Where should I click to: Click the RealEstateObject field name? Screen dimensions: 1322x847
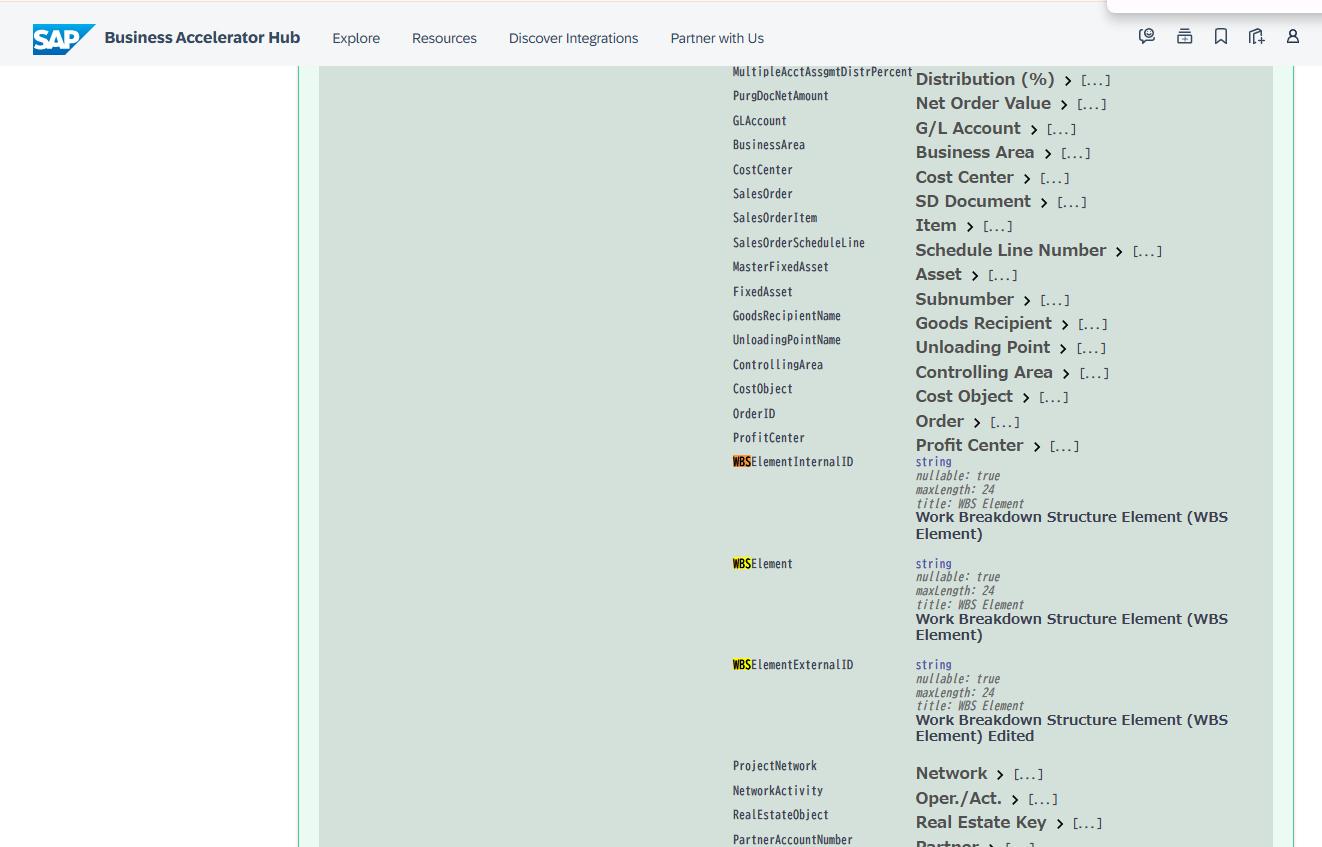(781, 815)
